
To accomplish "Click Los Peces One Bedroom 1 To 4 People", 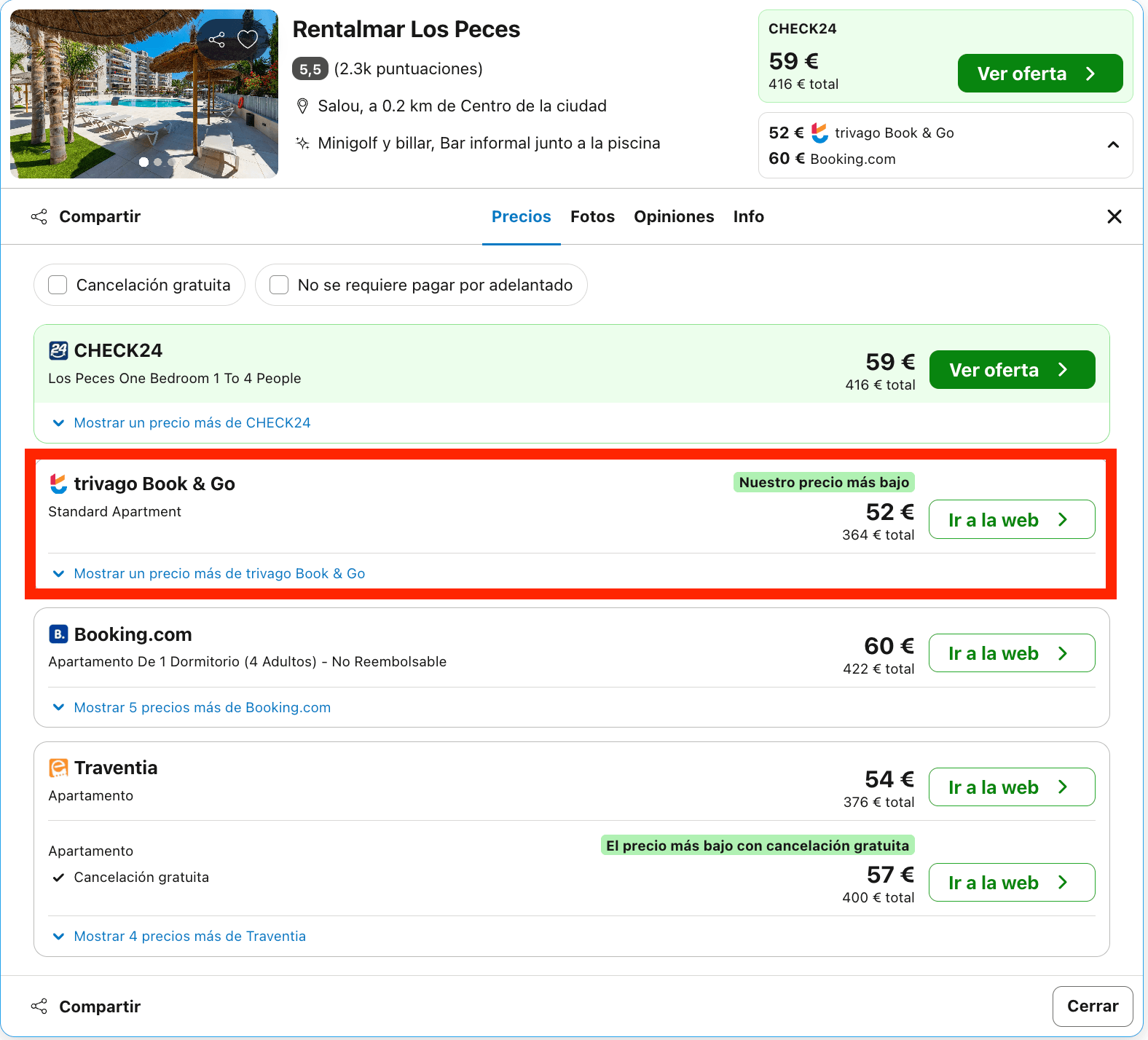I will tap(175, 378).
